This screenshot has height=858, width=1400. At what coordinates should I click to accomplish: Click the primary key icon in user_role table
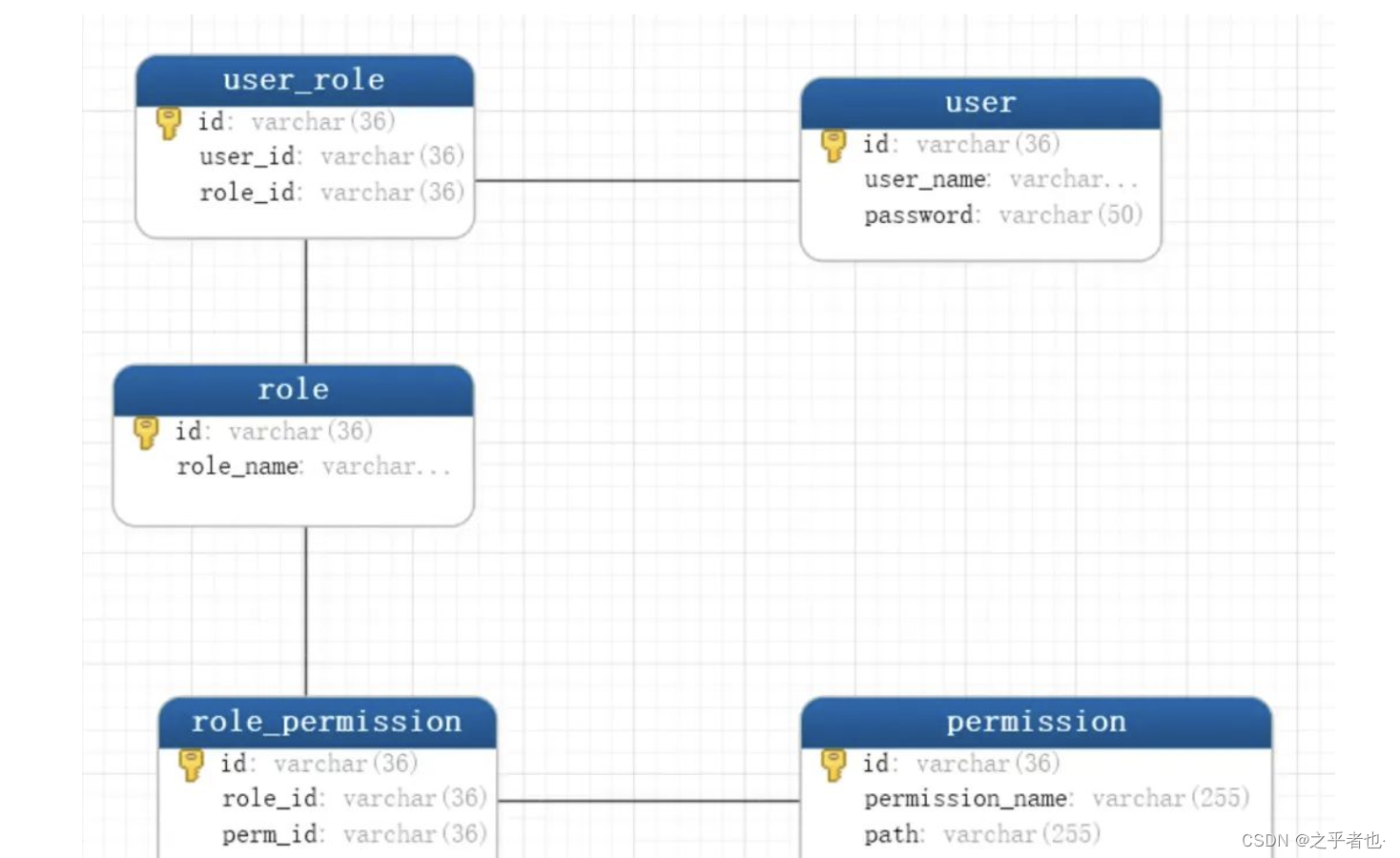[x=169, y=121]
